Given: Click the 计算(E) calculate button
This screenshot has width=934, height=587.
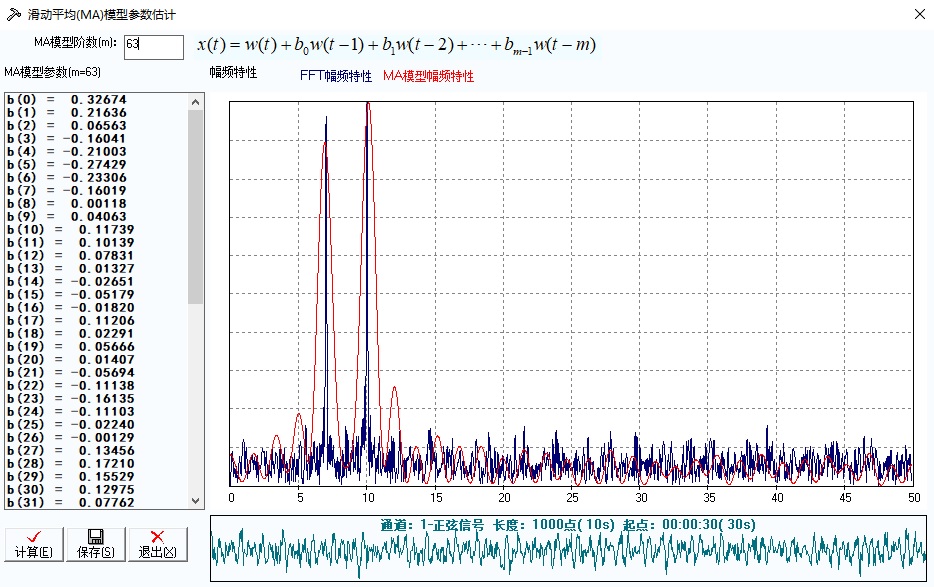Looking at the screenshot, I should pyautogui.click(x=34, y=544).
